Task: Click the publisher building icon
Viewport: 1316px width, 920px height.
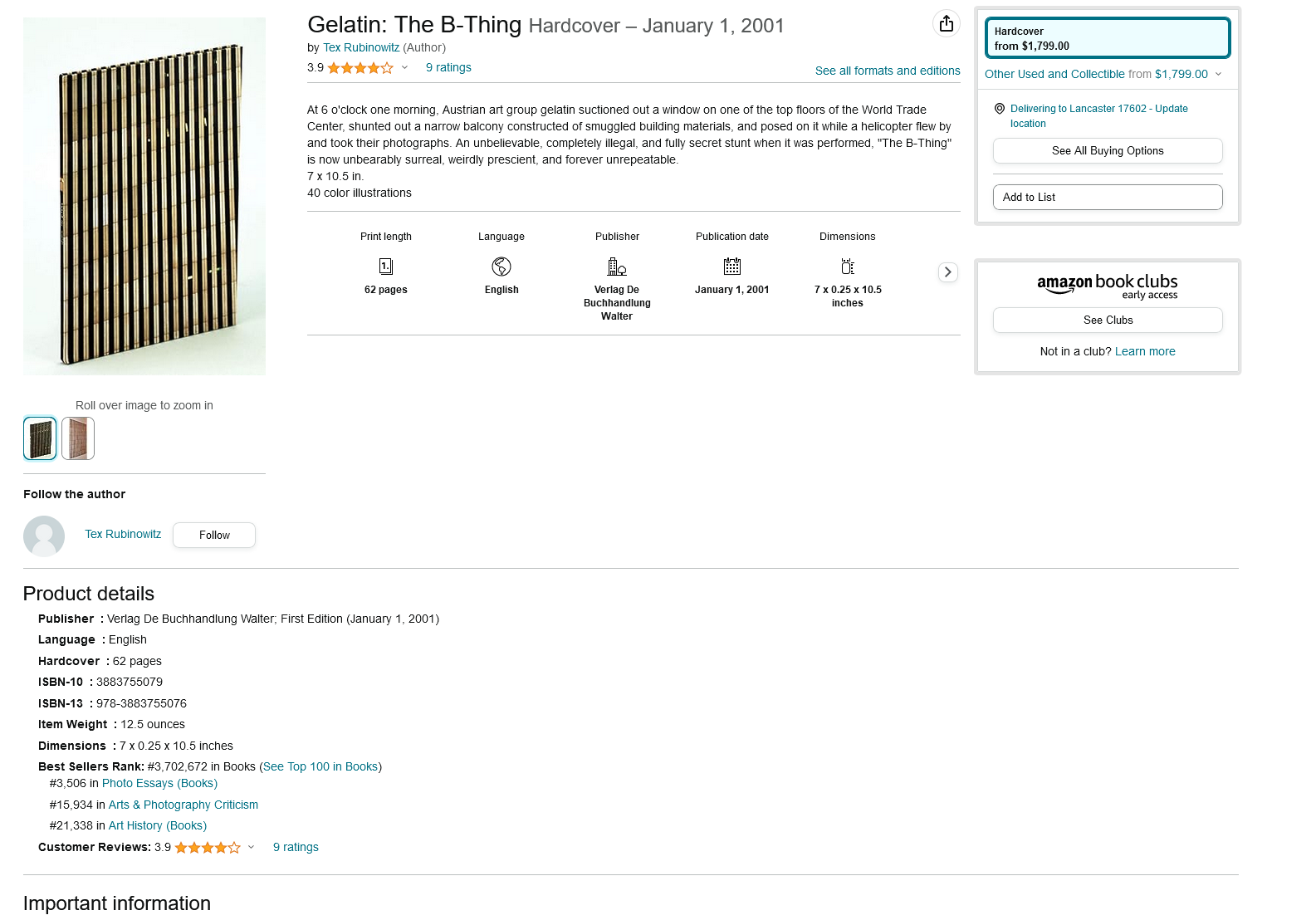Action: click(617, 267)
